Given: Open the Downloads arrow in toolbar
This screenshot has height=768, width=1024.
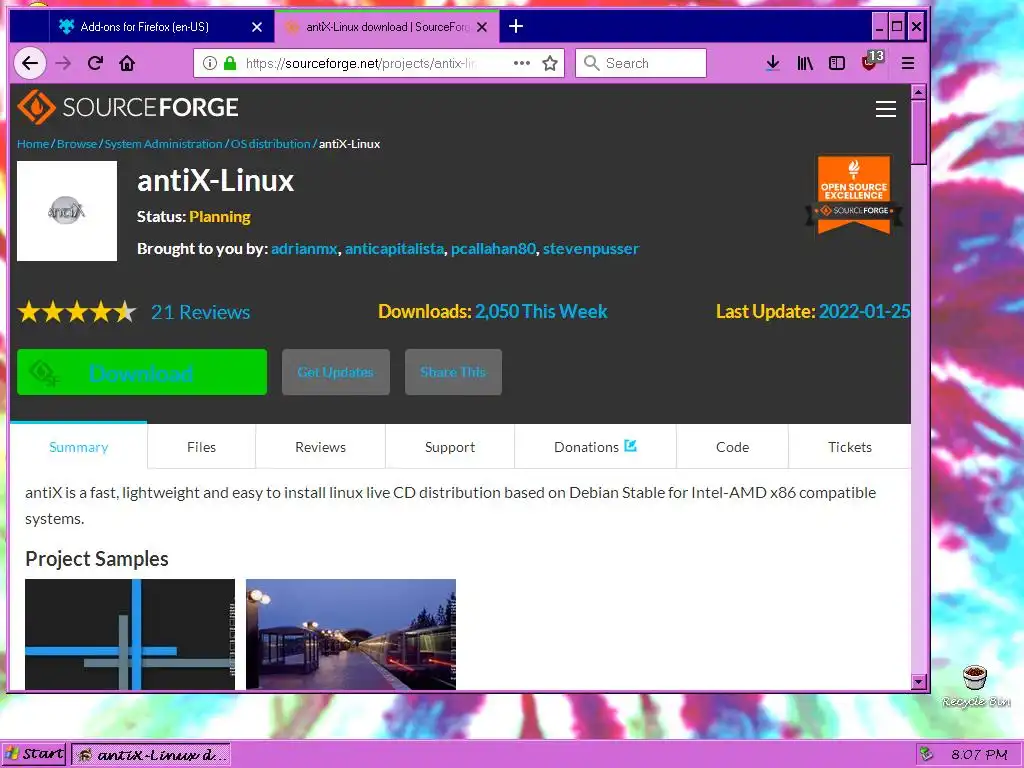Looking at the screenshot, I should click(x=773, y=63).
